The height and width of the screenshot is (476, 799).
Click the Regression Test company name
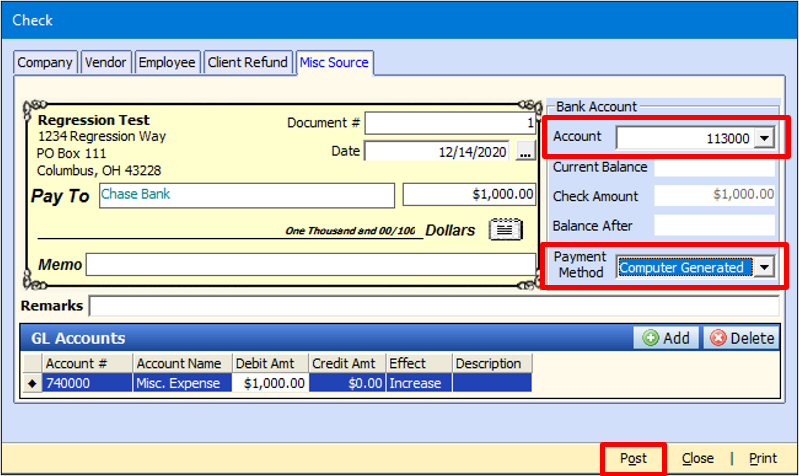pos(94,120)
